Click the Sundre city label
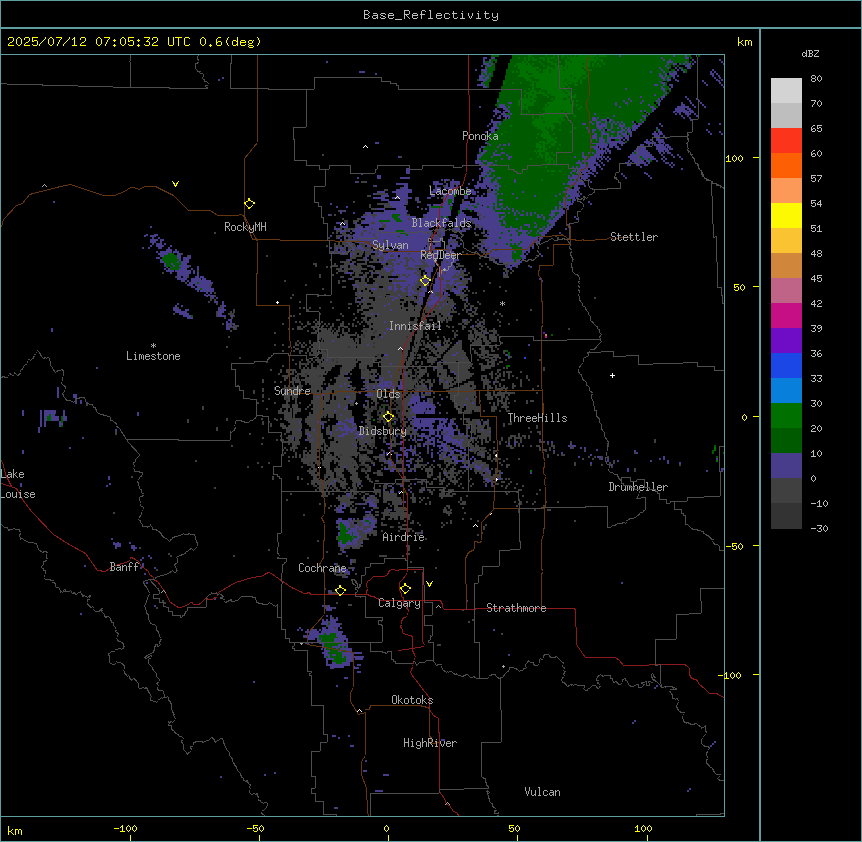 coord(292,391)
